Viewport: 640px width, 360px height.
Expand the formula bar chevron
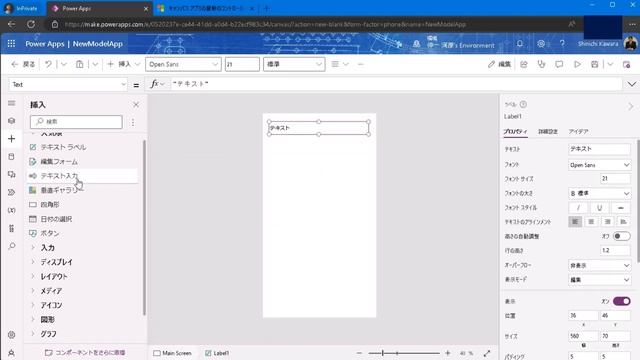(631, 84)
